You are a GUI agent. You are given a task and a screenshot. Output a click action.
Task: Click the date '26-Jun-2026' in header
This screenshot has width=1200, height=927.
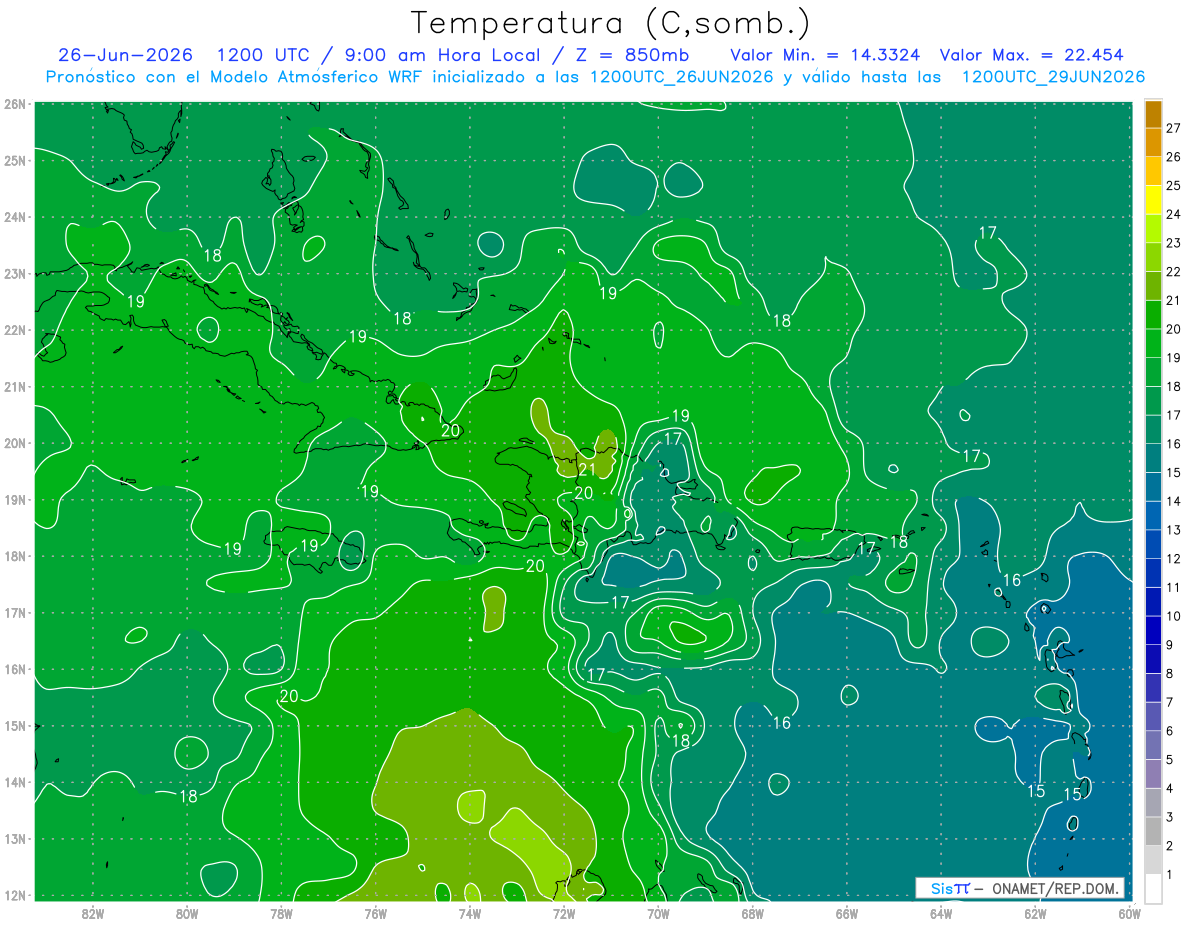pyautogui.click(x=127, y=55)
